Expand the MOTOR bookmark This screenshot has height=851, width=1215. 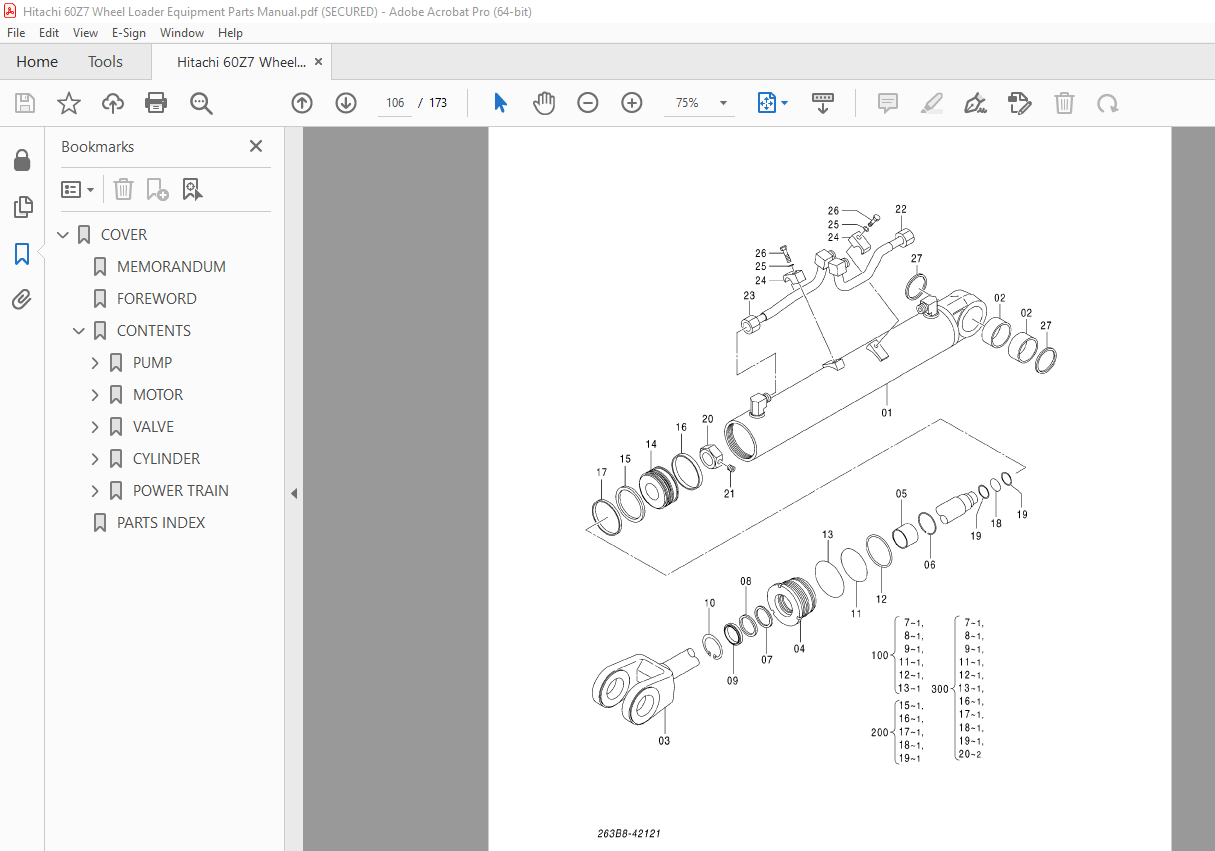95,395
